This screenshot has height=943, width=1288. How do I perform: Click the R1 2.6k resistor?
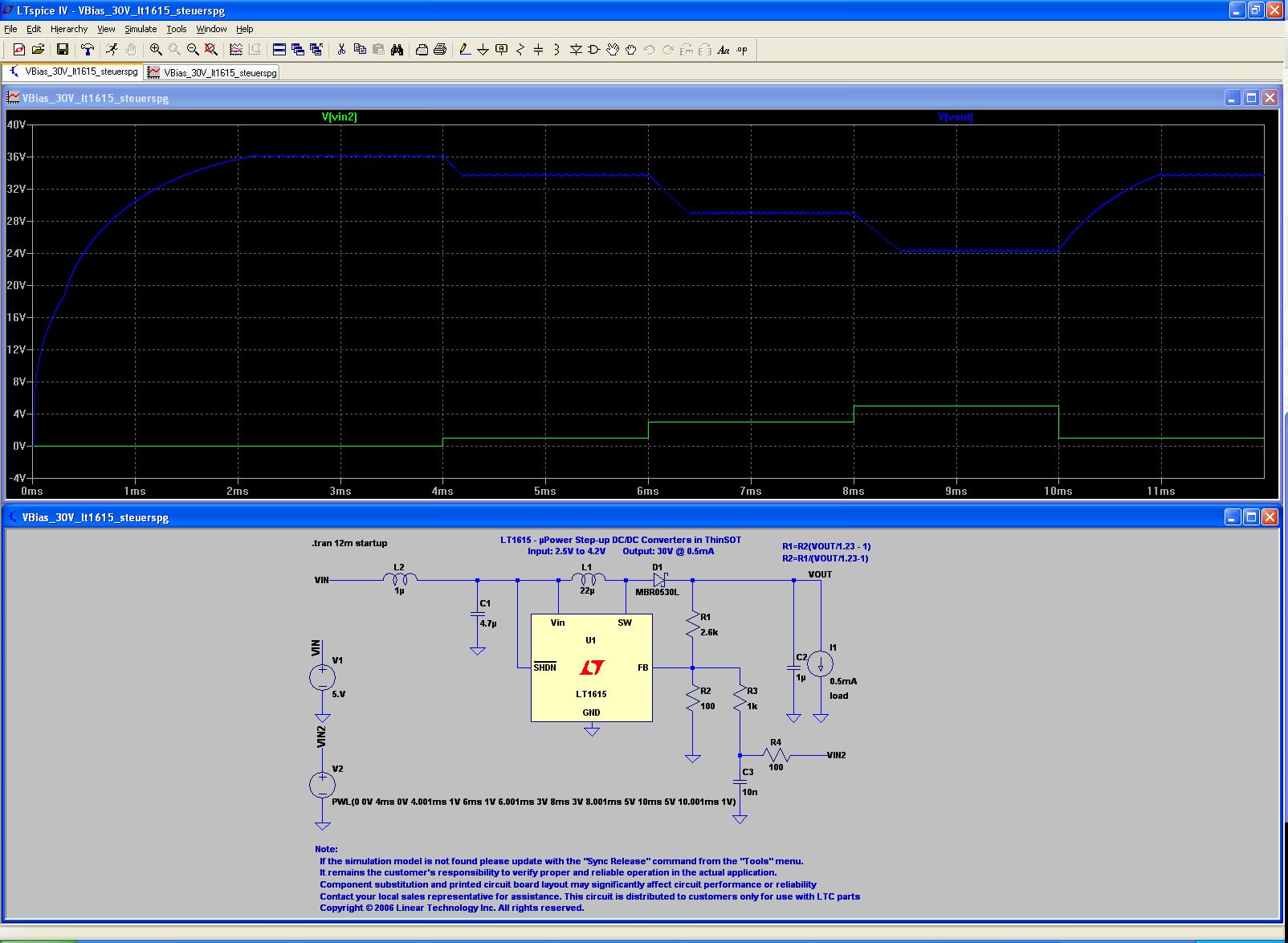tap(693, 625)
